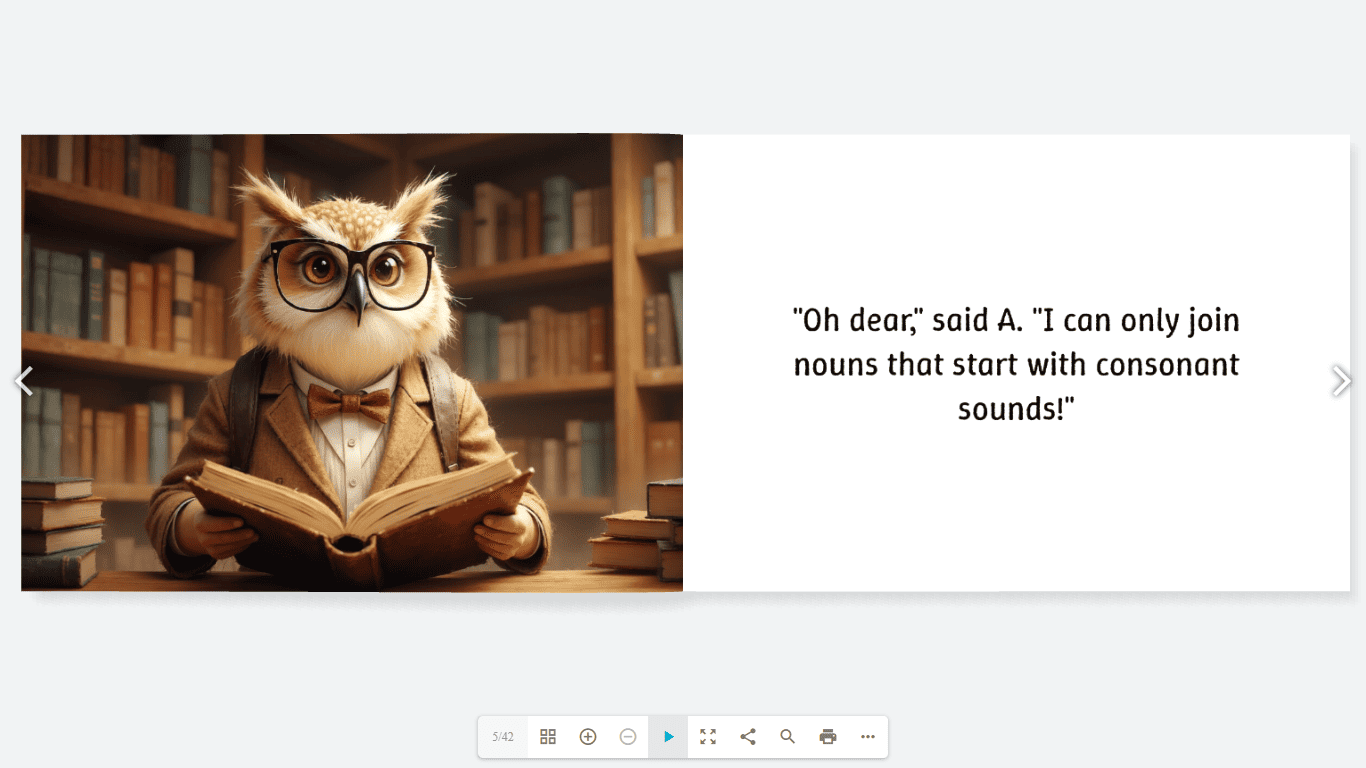Zoom out with the minus icon
1366x768 pixels.
click(628, 737)
